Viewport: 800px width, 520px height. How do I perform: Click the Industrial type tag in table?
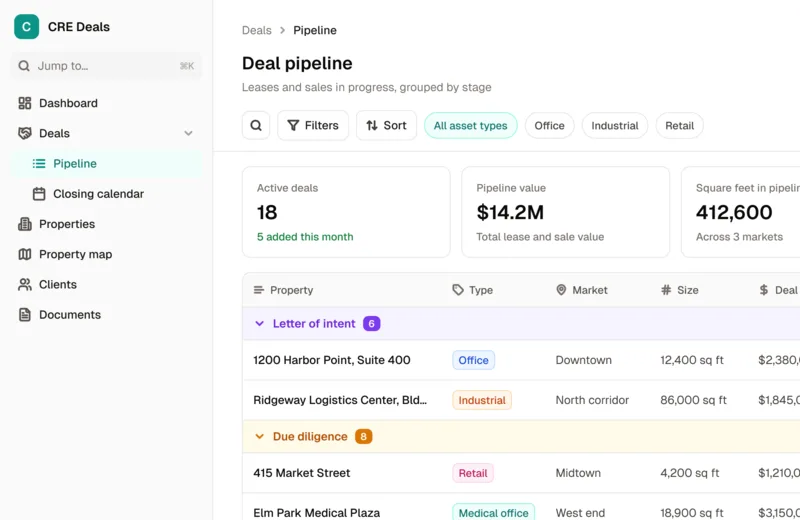(482, 400)
